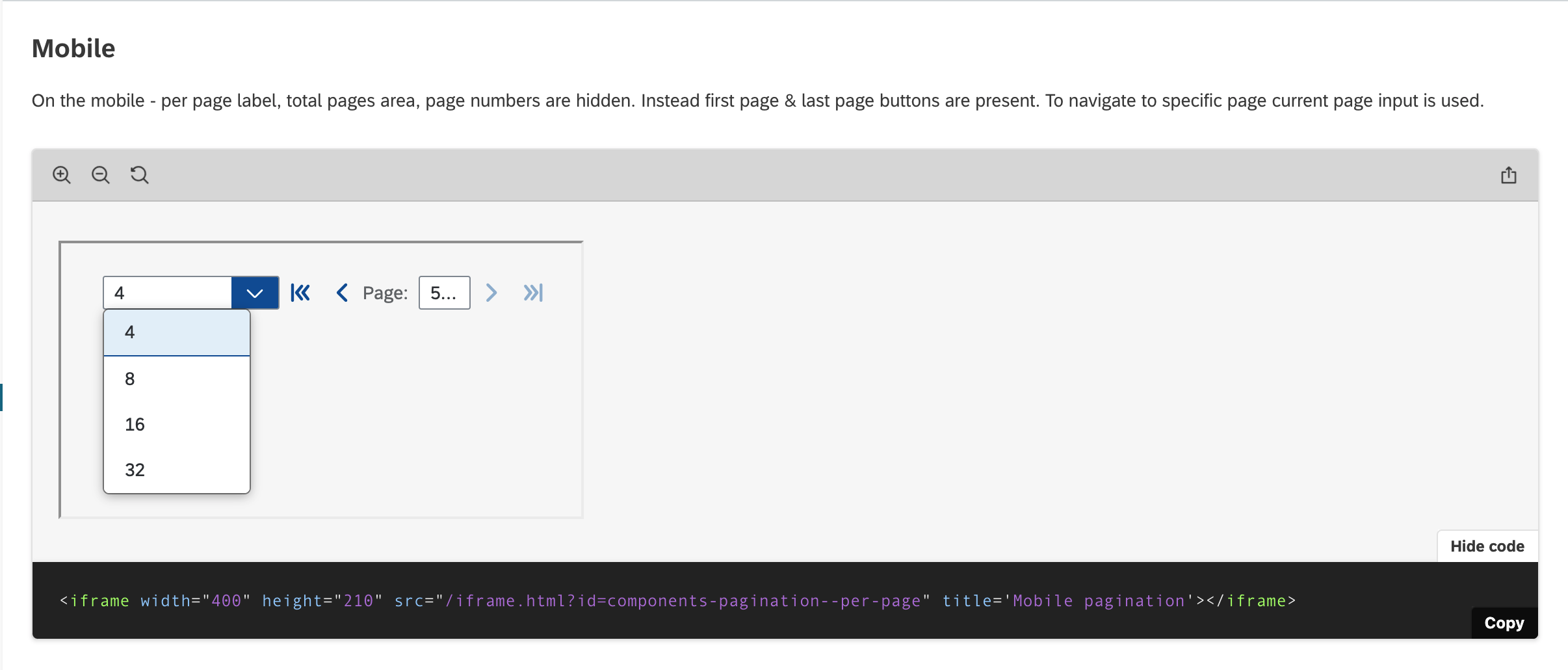Focus the current page number input

[x=445, y=293]
